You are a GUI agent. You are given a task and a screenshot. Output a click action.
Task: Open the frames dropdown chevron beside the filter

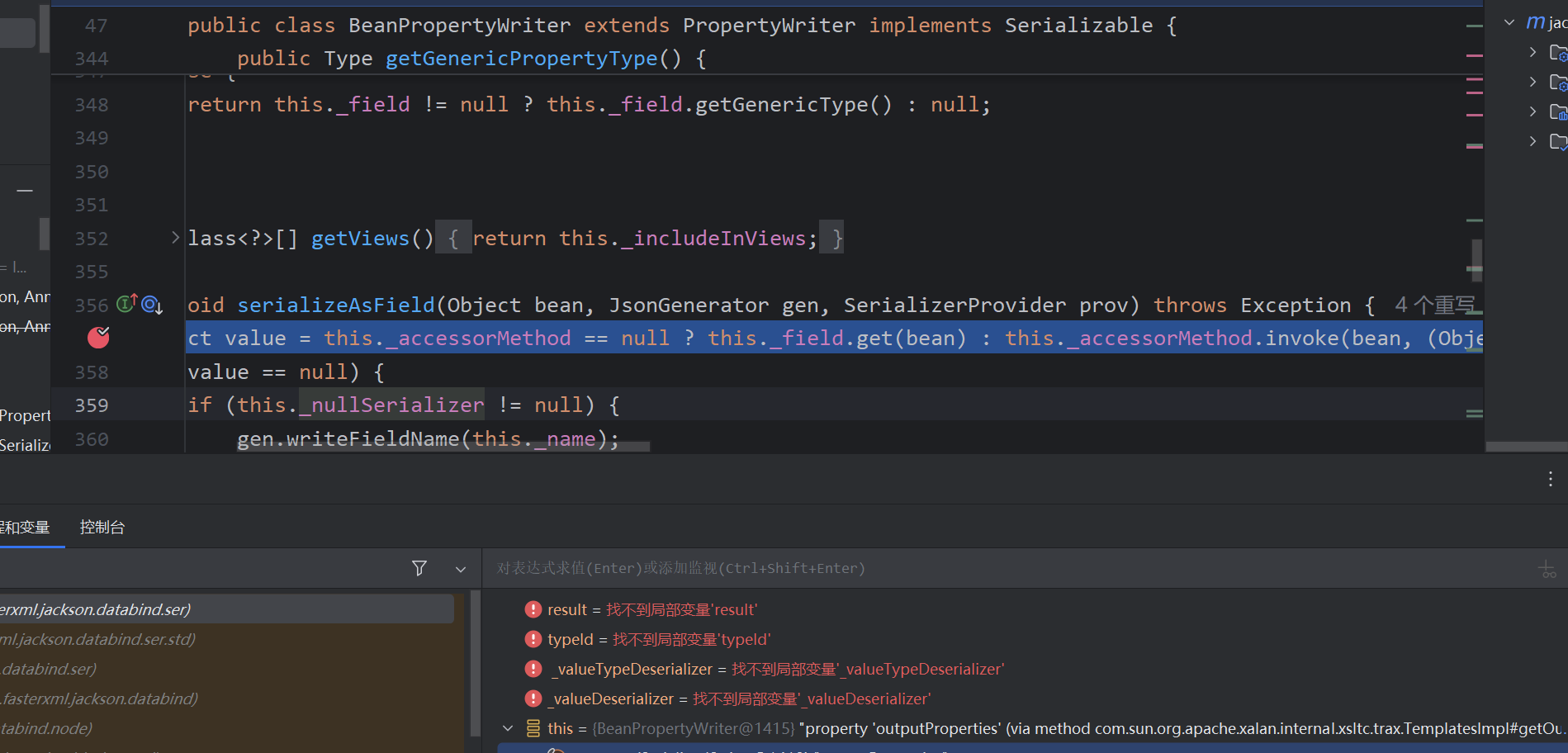point(461,569)
